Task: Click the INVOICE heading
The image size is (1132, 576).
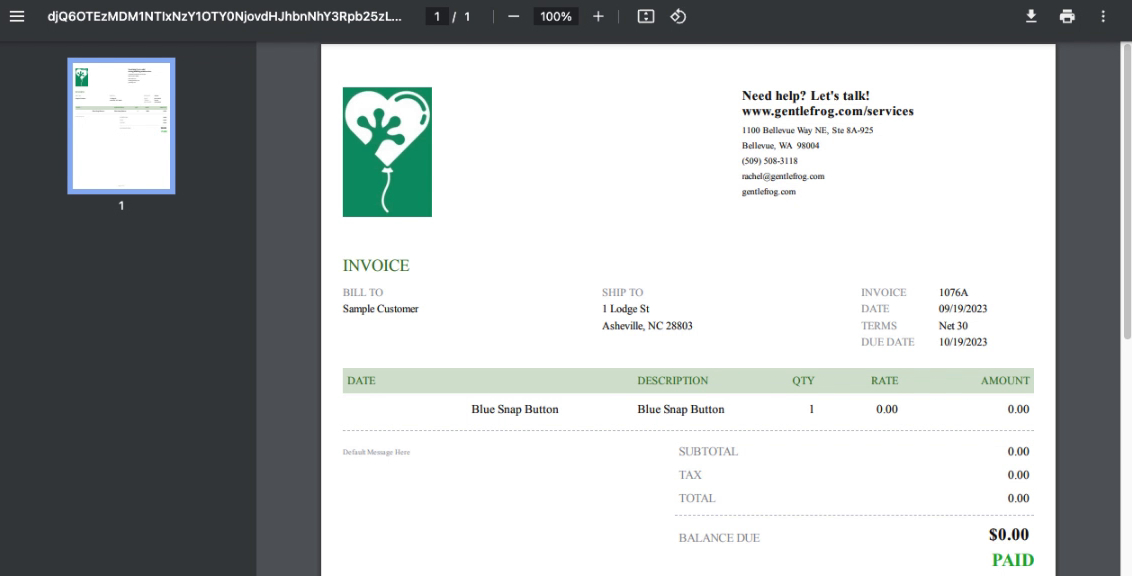Action: [x=376, y=266]
